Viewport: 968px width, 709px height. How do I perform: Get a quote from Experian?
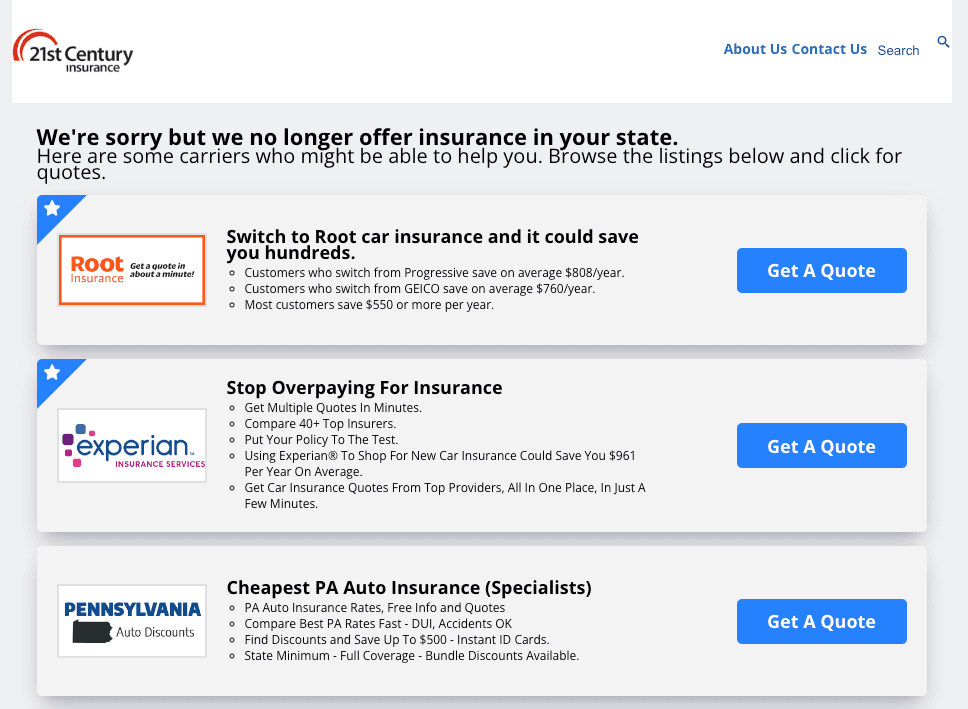(x=822, y=446)
